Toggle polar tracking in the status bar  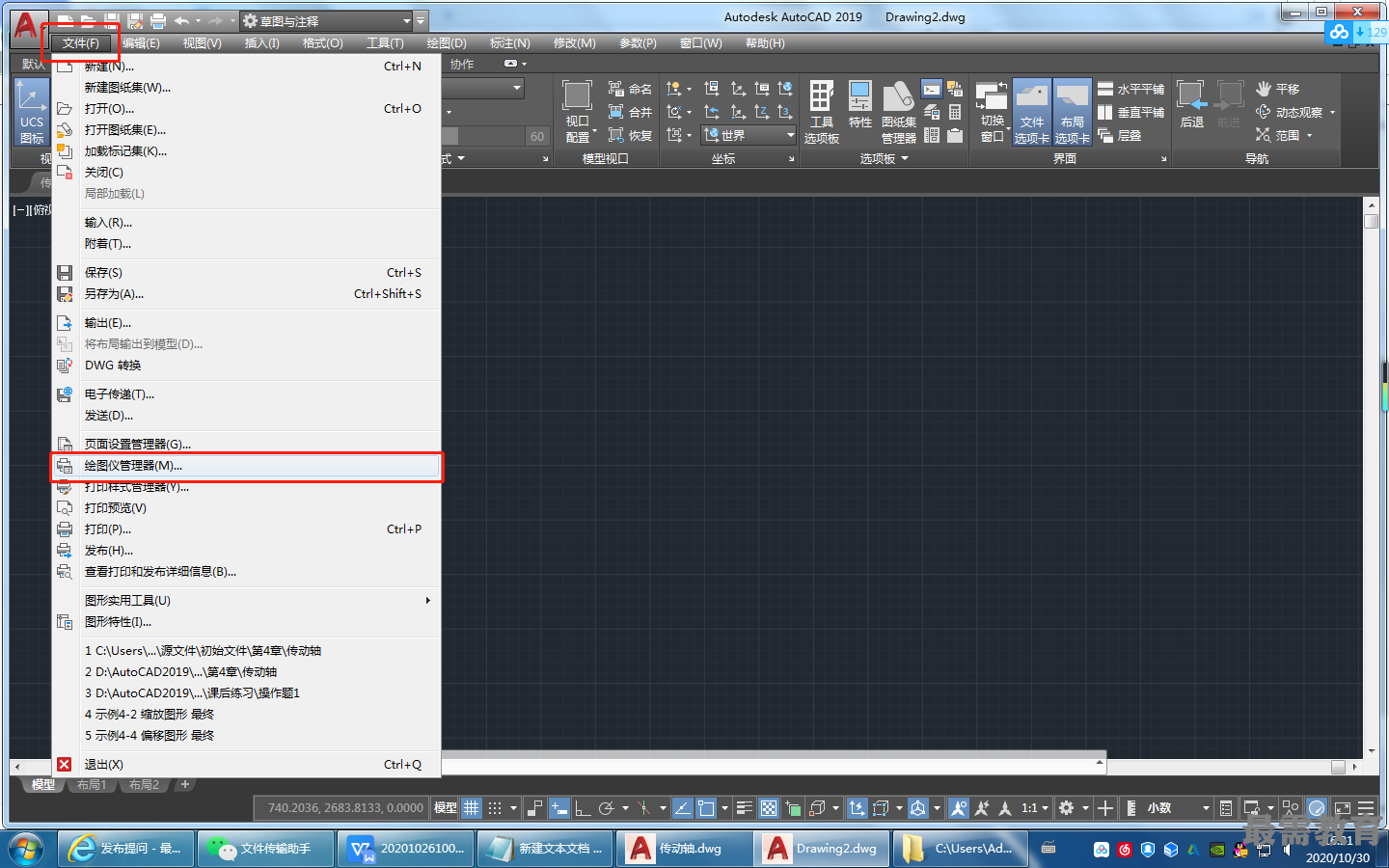607,808
